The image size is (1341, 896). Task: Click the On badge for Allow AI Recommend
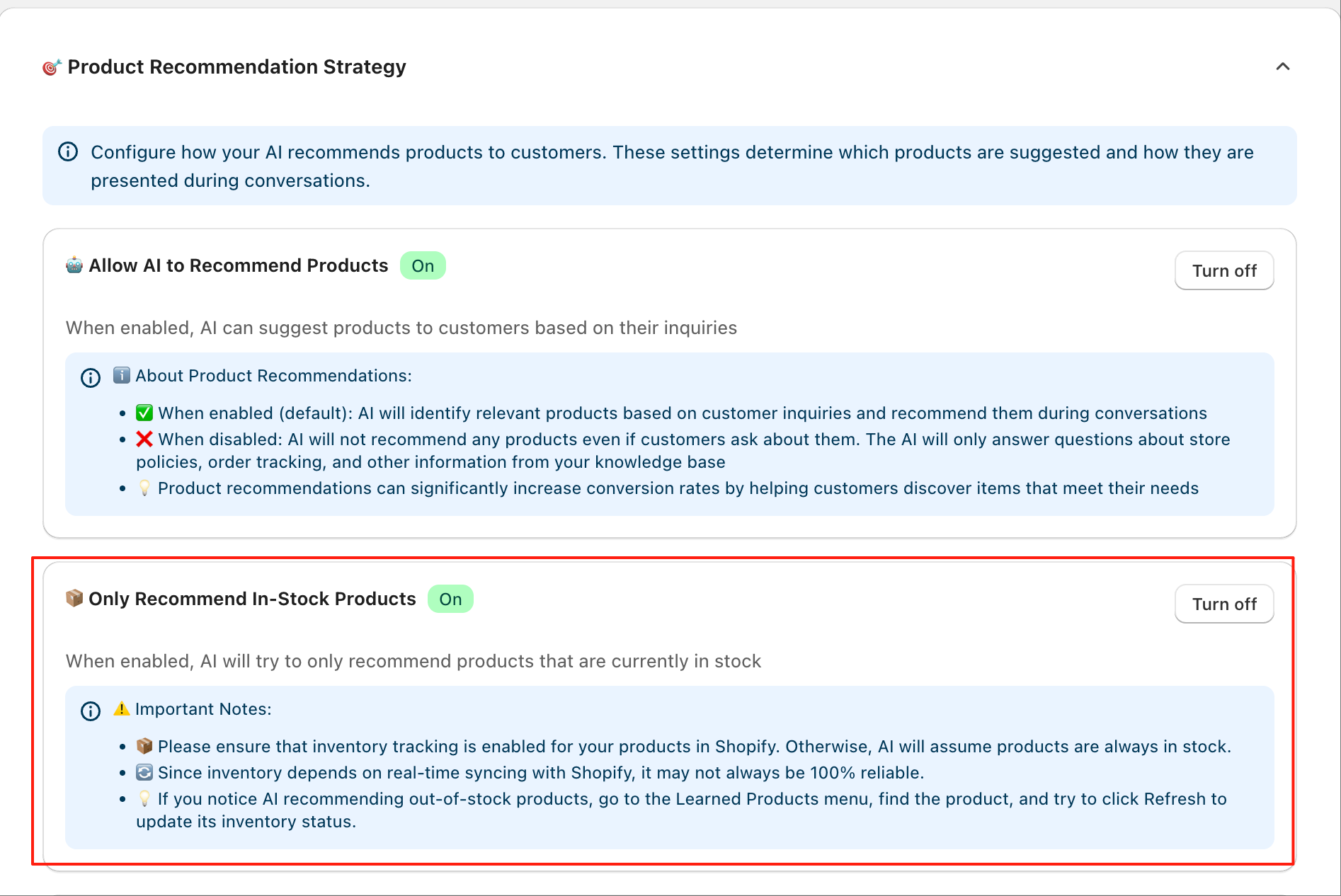point(423,266)
